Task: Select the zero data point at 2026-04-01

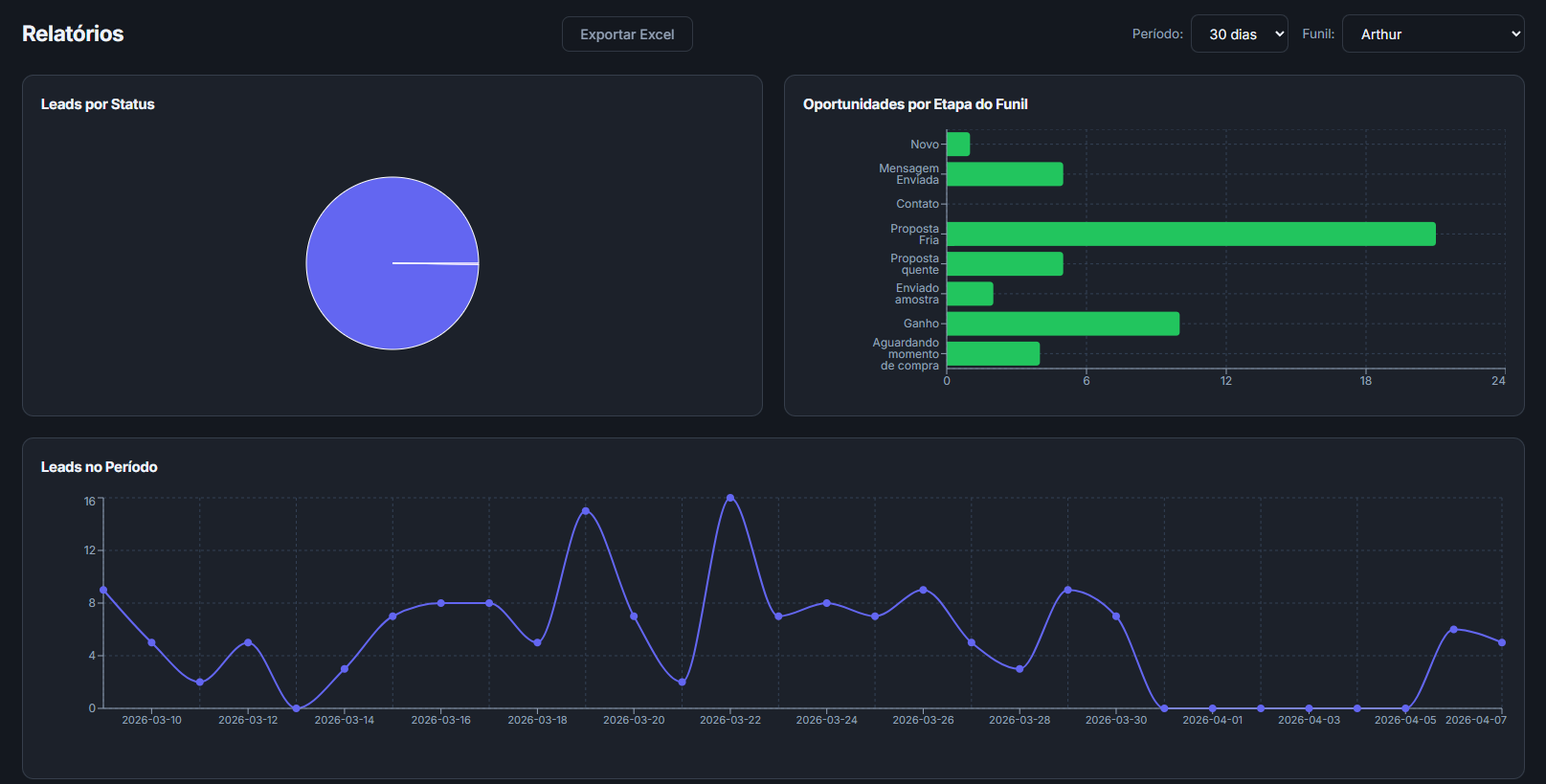Action: (1213, 708)
